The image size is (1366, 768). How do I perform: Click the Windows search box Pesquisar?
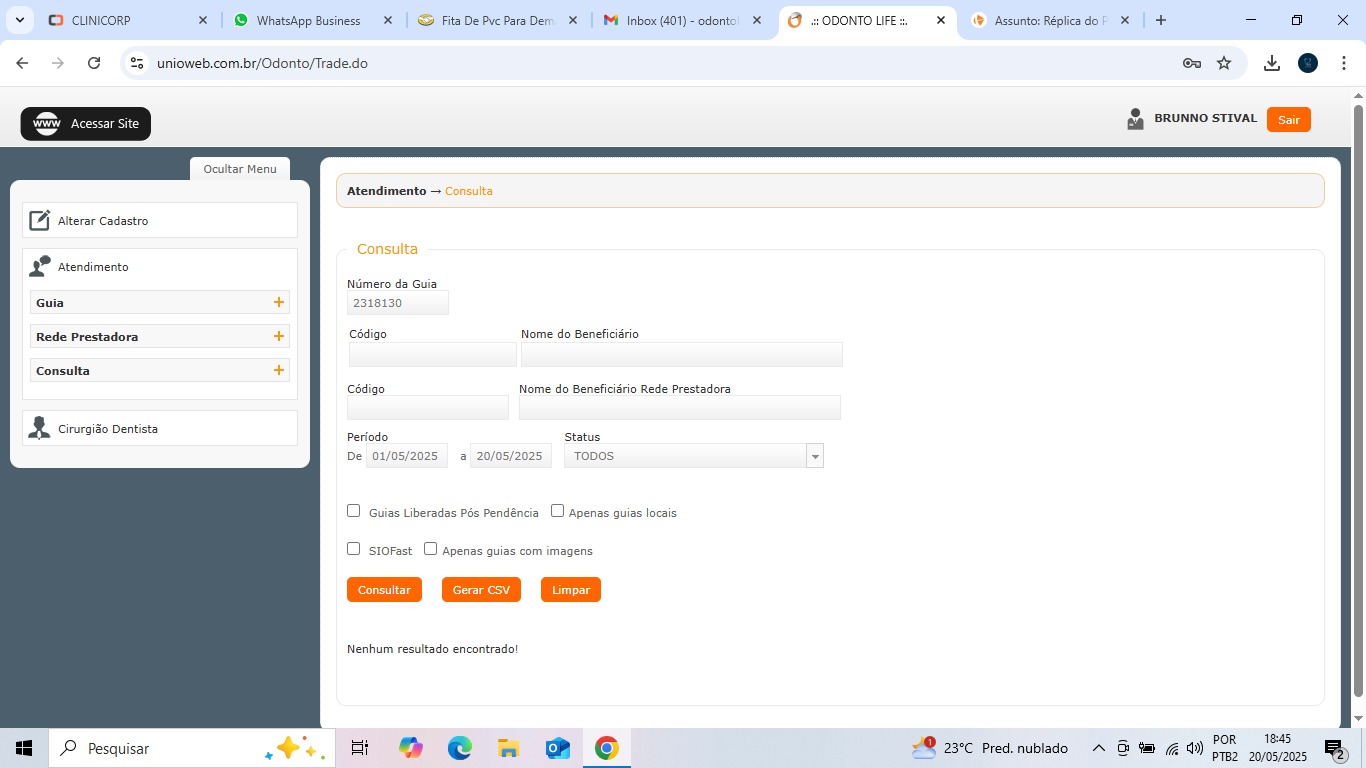(190, 748)
